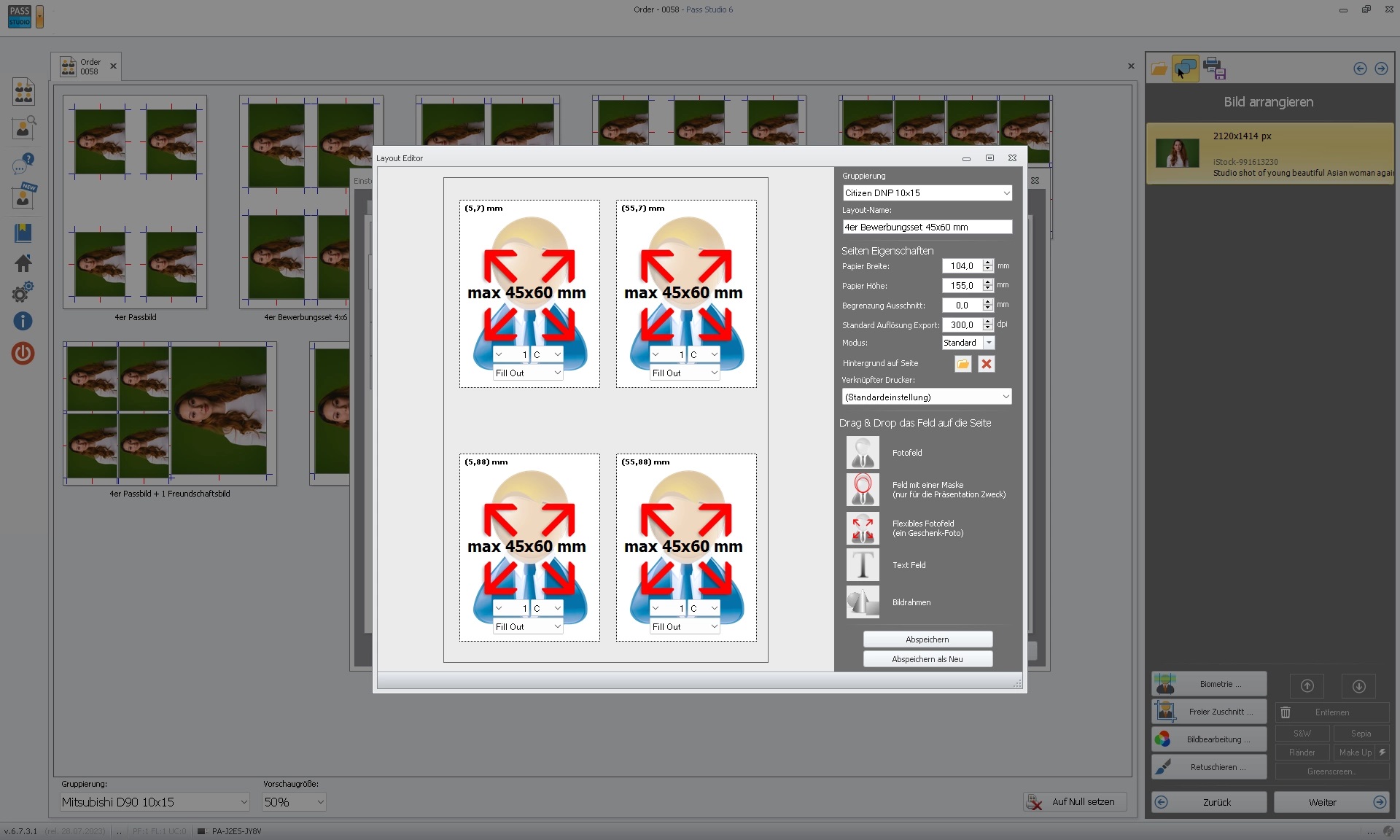Viewport: 1400px width, 840px height.
Task: Open the blue handbook icon in sidebar
Action: [23, 233]
